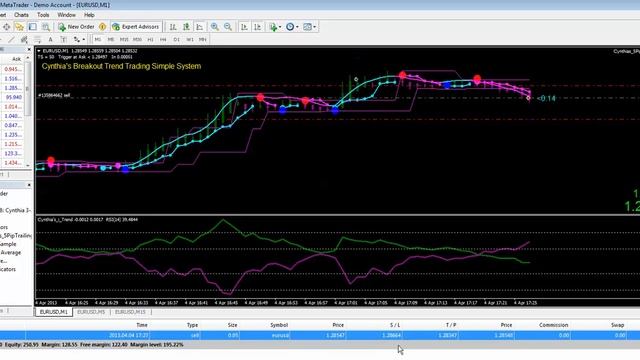Click the yellow MetaEditor icon after New Order
Viewport: 640px width, 360px height.
point(102,27)
